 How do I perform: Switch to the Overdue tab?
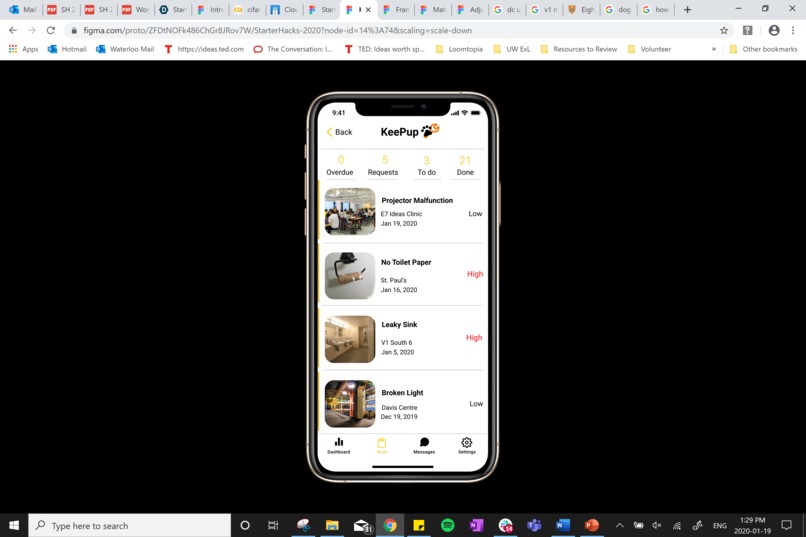click(340, 166)
